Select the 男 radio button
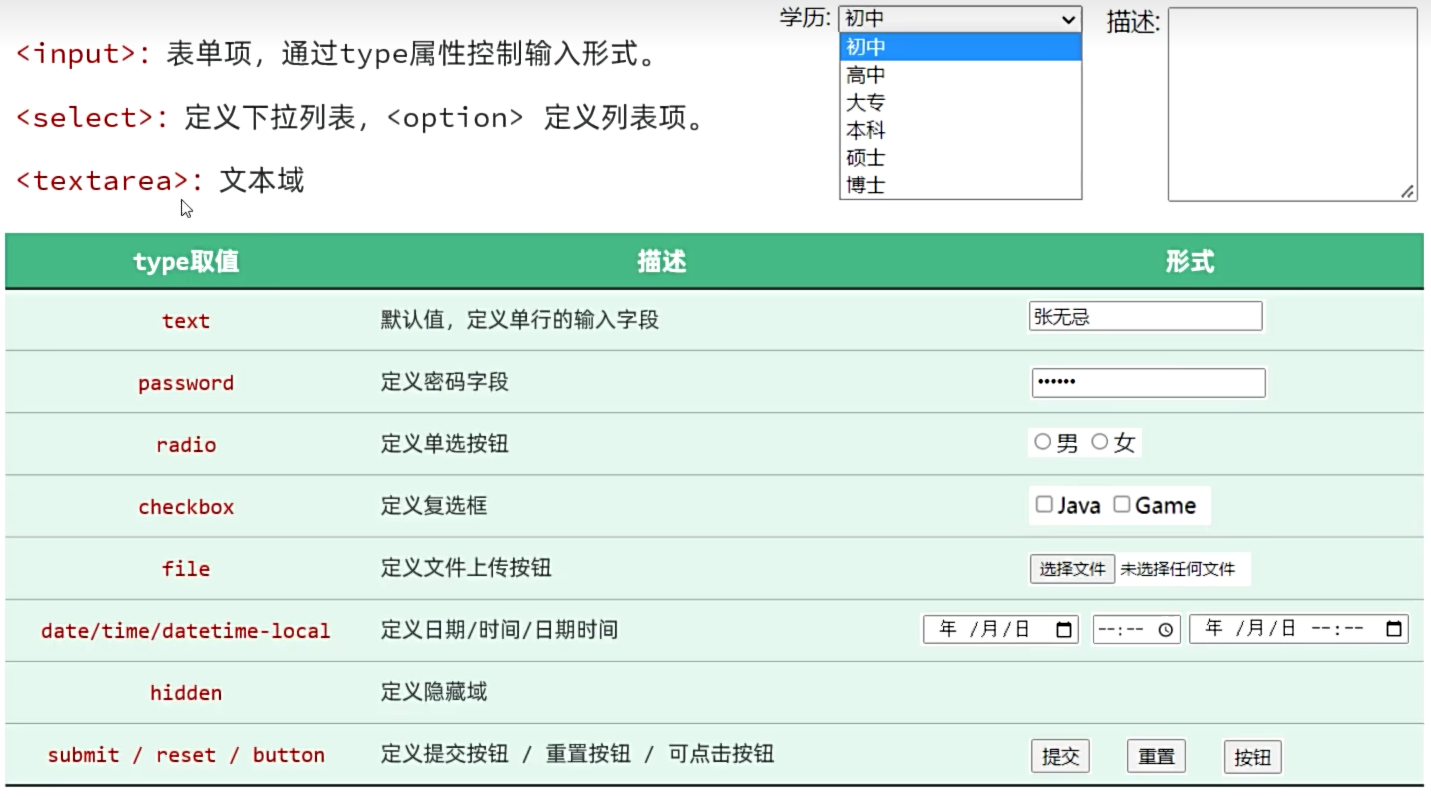Viewport: 1431px width, 798px height. (1043, 442)
